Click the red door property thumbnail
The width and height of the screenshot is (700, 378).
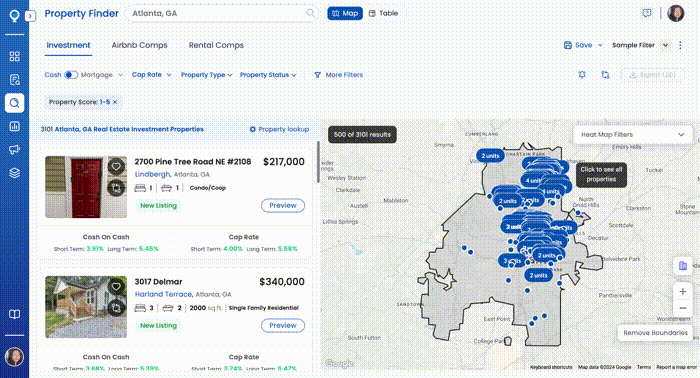(x=86, y=187)
